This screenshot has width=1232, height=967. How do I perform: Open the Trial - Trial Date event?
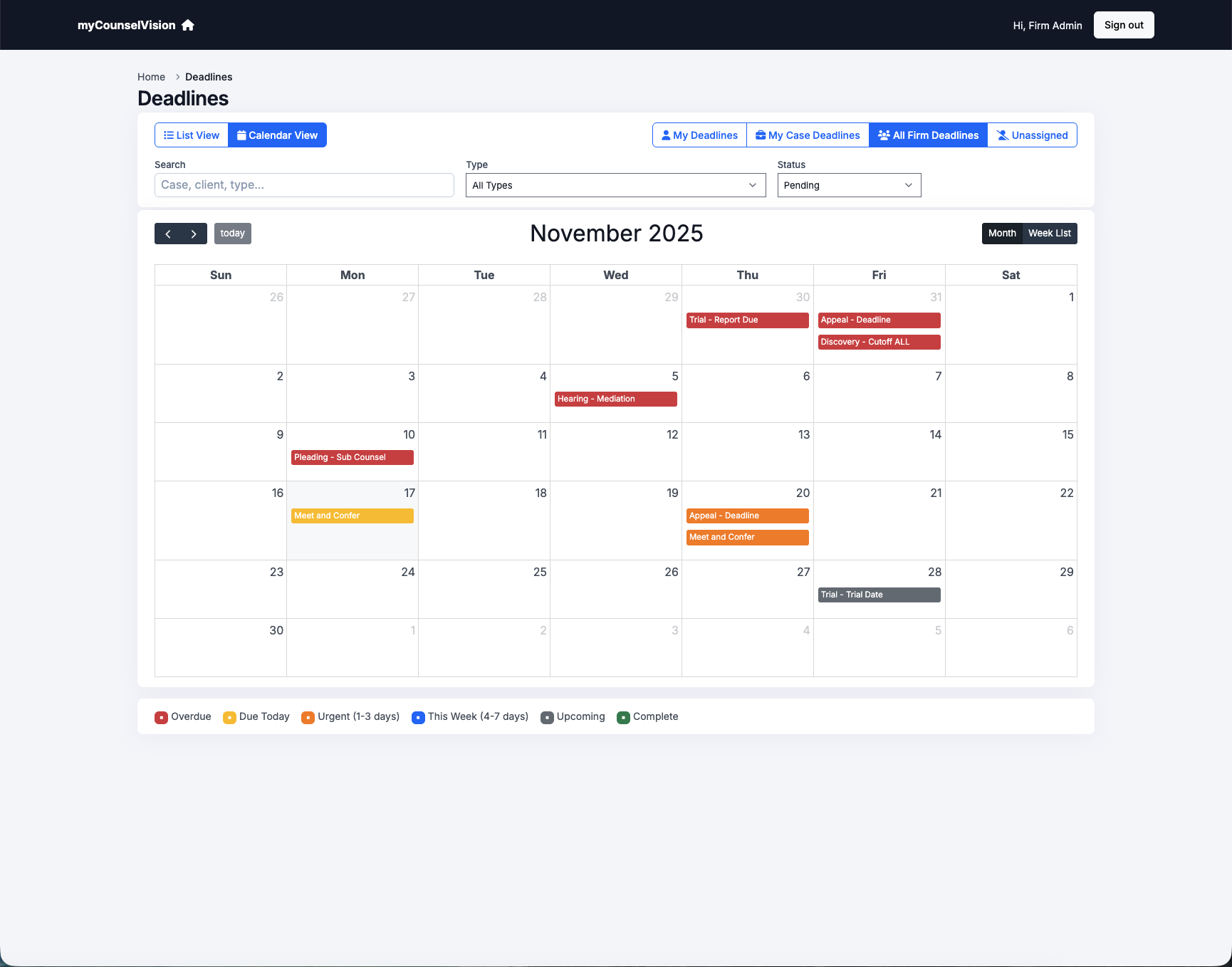point(879,595)
